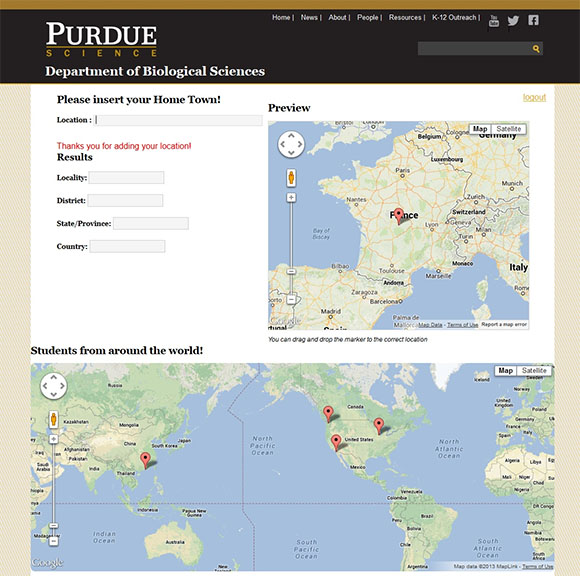Switch Preview map to Map view
The height and width of the screenshot is (576, 580).
point(480,129)
